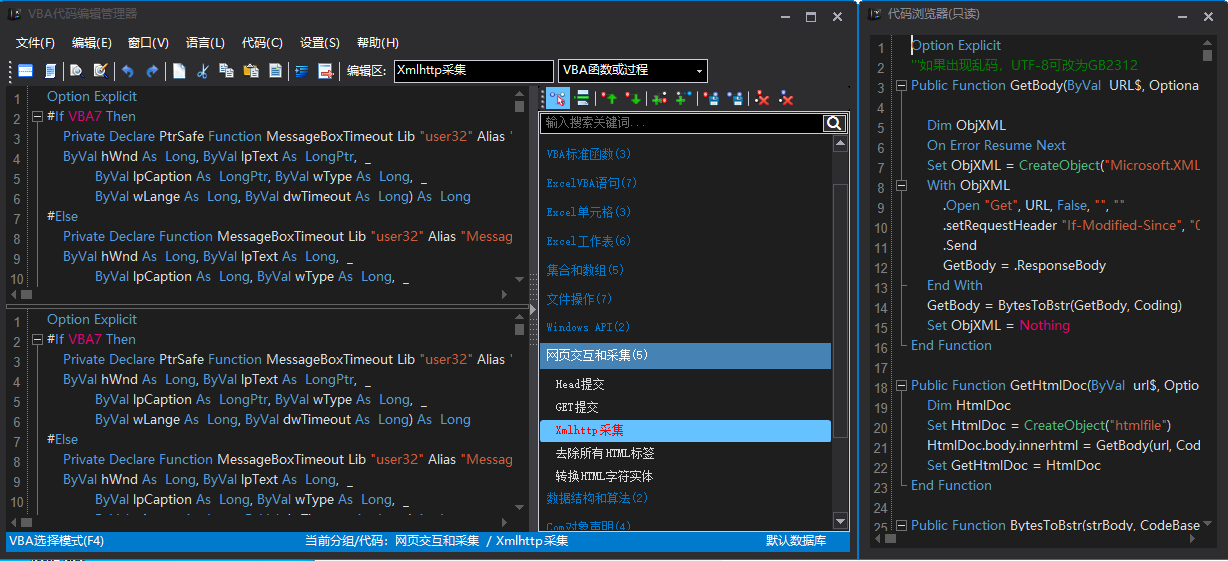Viewport: 1228px width, 561px height.
Task: Click the blue redo arrow
Action: click(x=152, y=71)
